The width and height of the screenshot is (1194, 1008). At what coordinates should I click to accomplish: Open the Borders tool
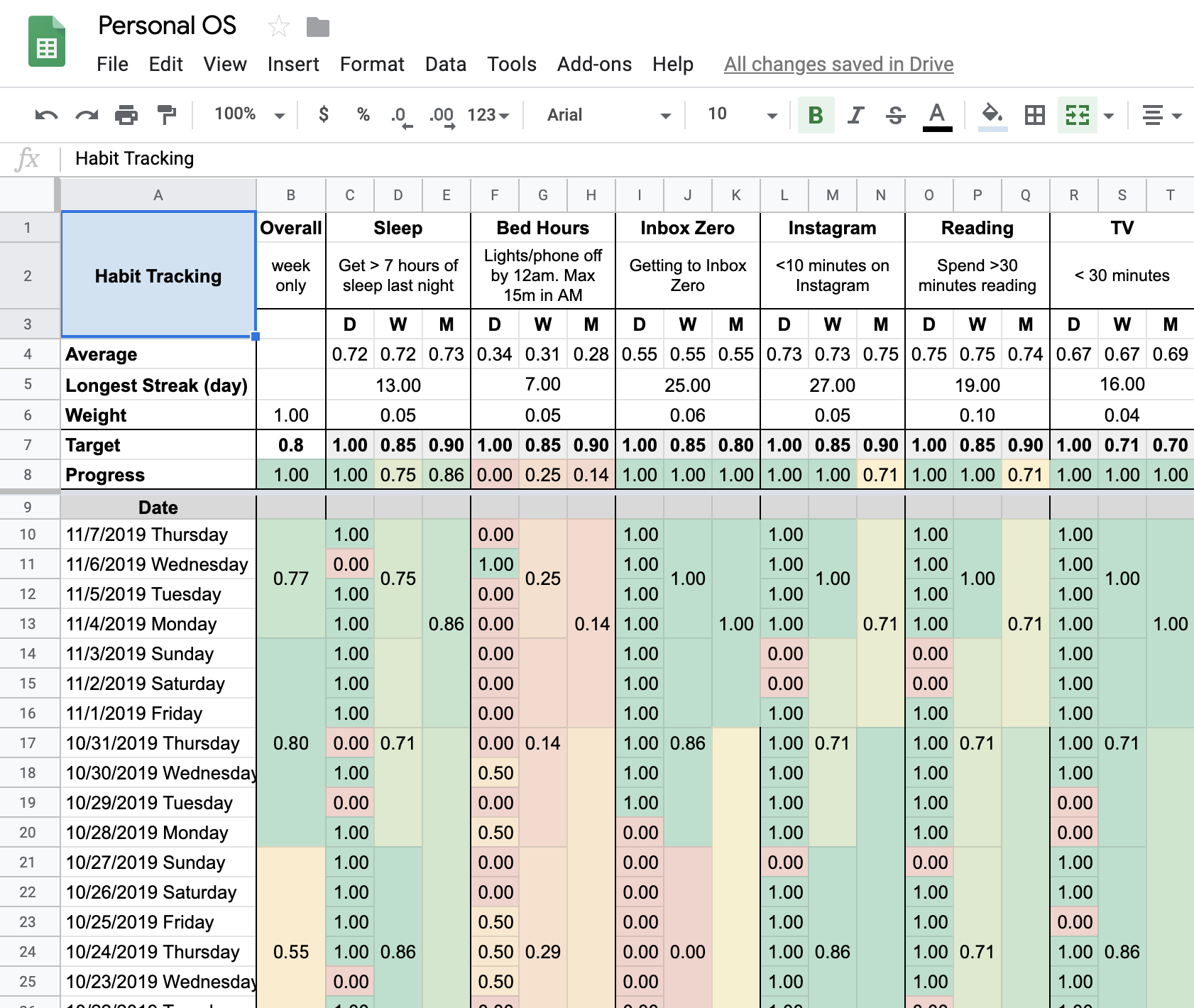1035,114
